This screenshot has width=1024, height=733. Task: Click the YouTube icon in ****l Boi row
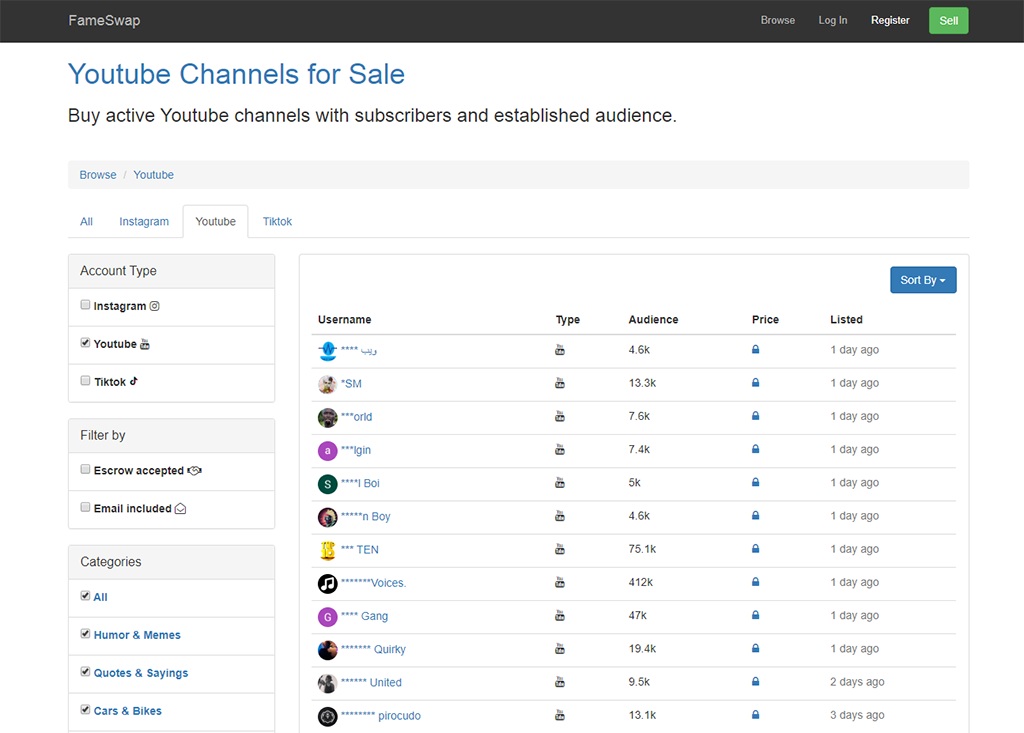click(560, 483)
